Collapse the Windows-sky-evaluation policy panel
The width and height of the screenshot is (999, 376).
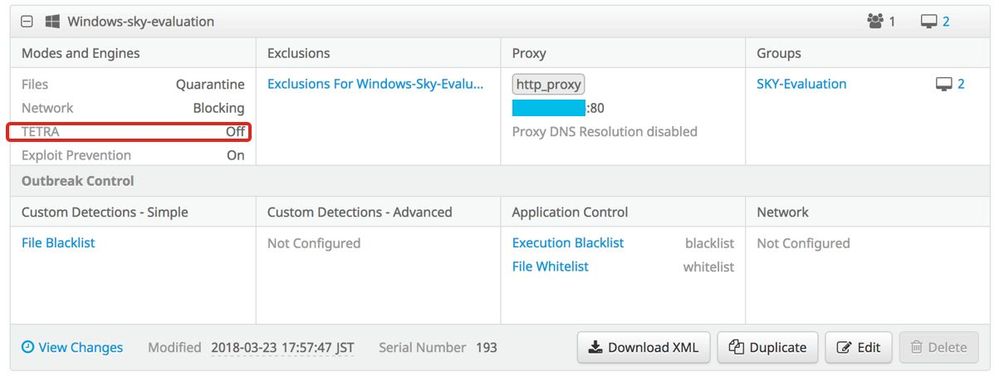coord(27,22)
